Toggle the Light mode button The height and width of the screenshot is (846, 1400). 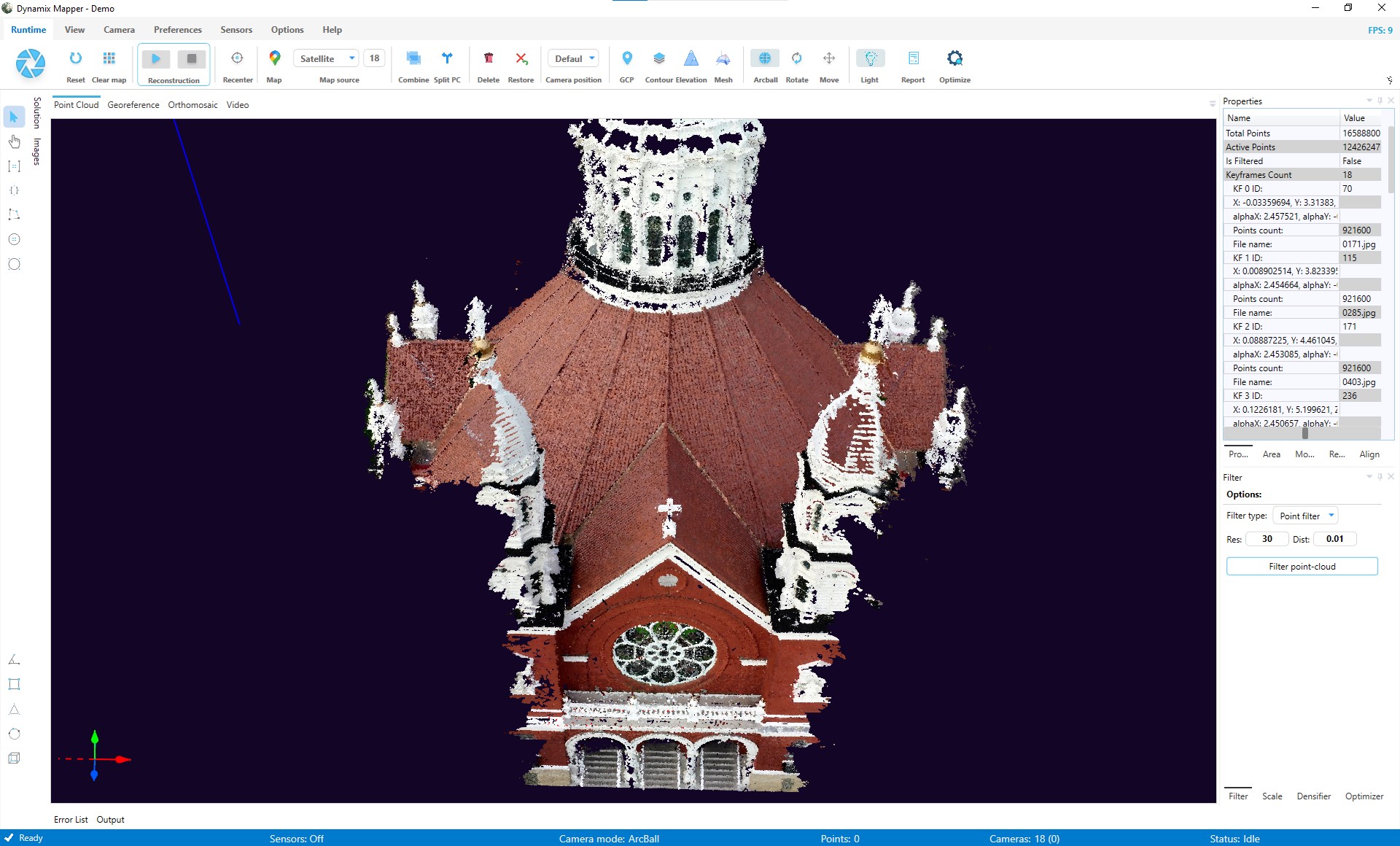click(869, 59)
